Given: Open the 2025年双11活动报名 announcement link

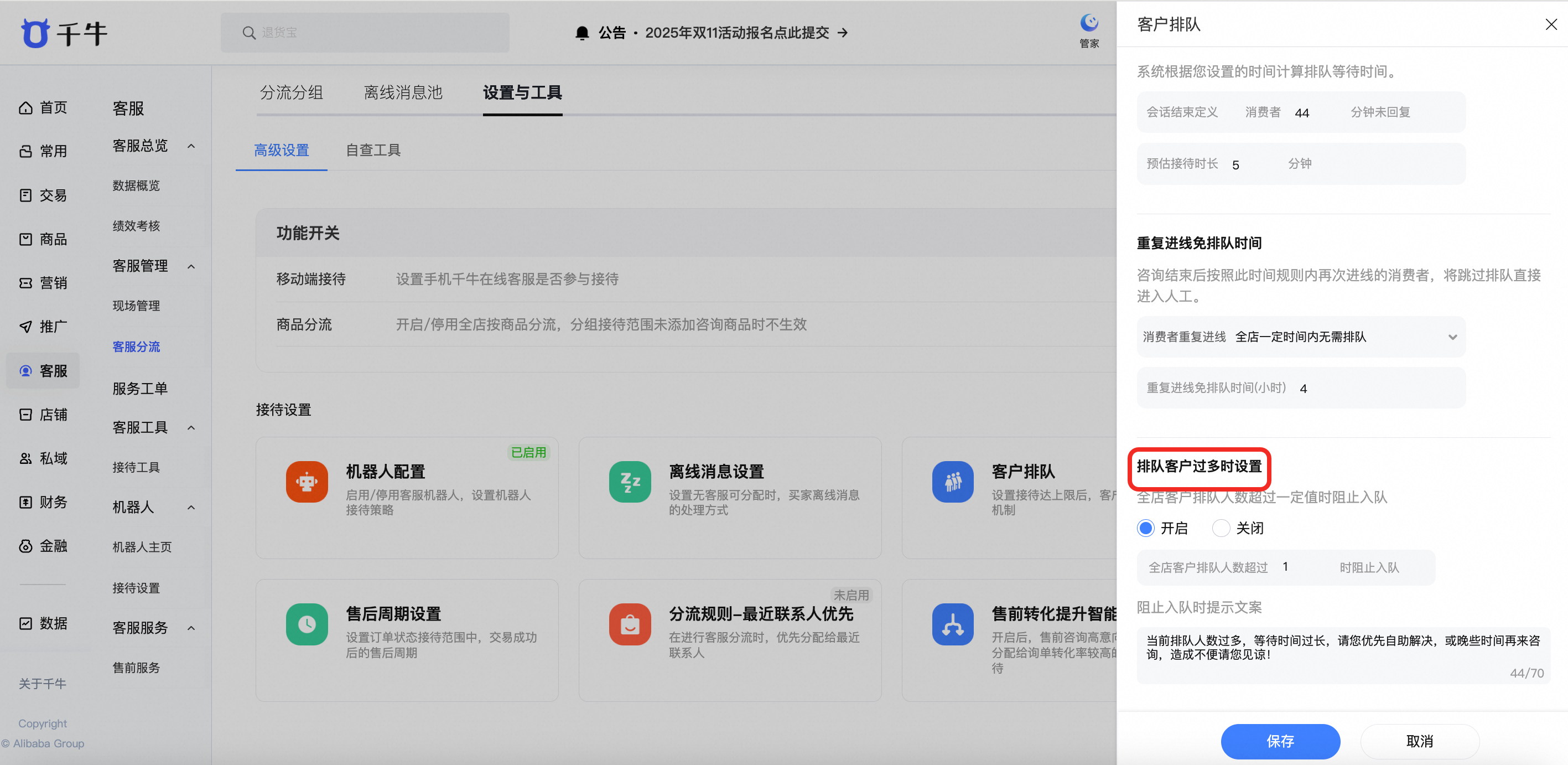Looking at the screenshot, I should click(736, 33).
